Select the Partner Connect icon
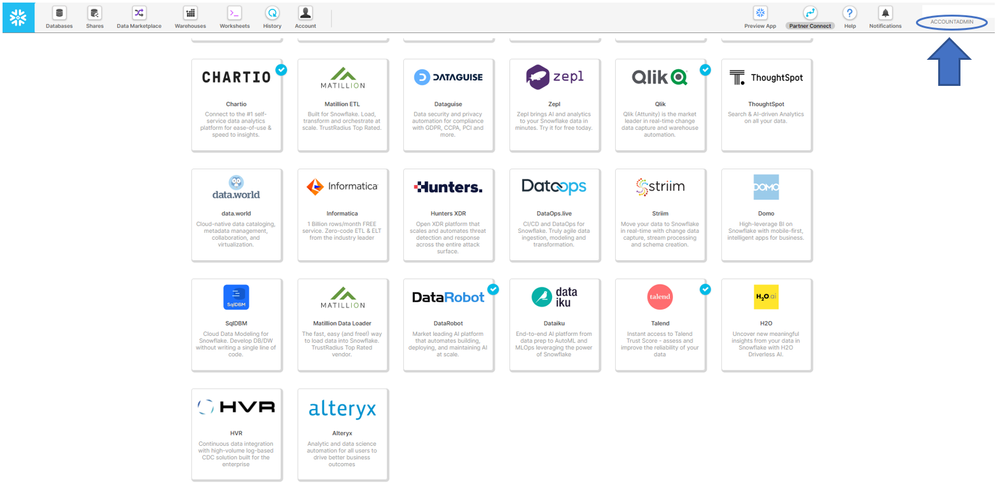 pos(810,13)
